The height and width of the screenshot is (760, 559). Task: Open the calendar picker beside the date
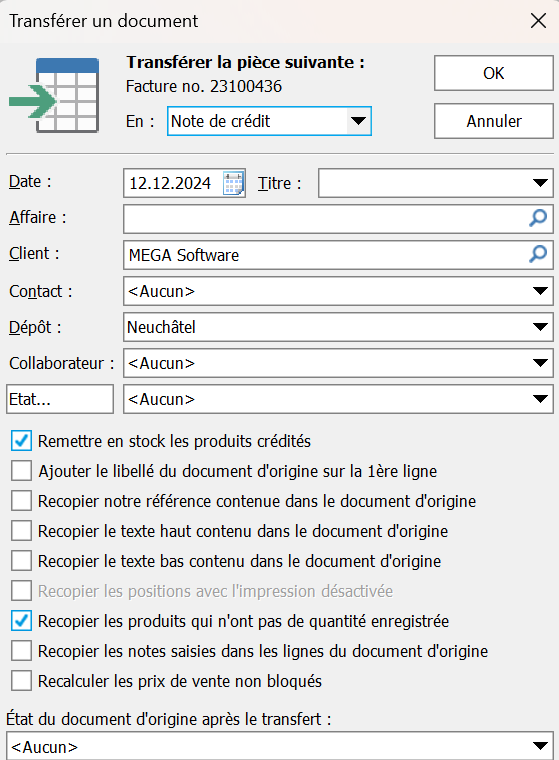(233, 183)
